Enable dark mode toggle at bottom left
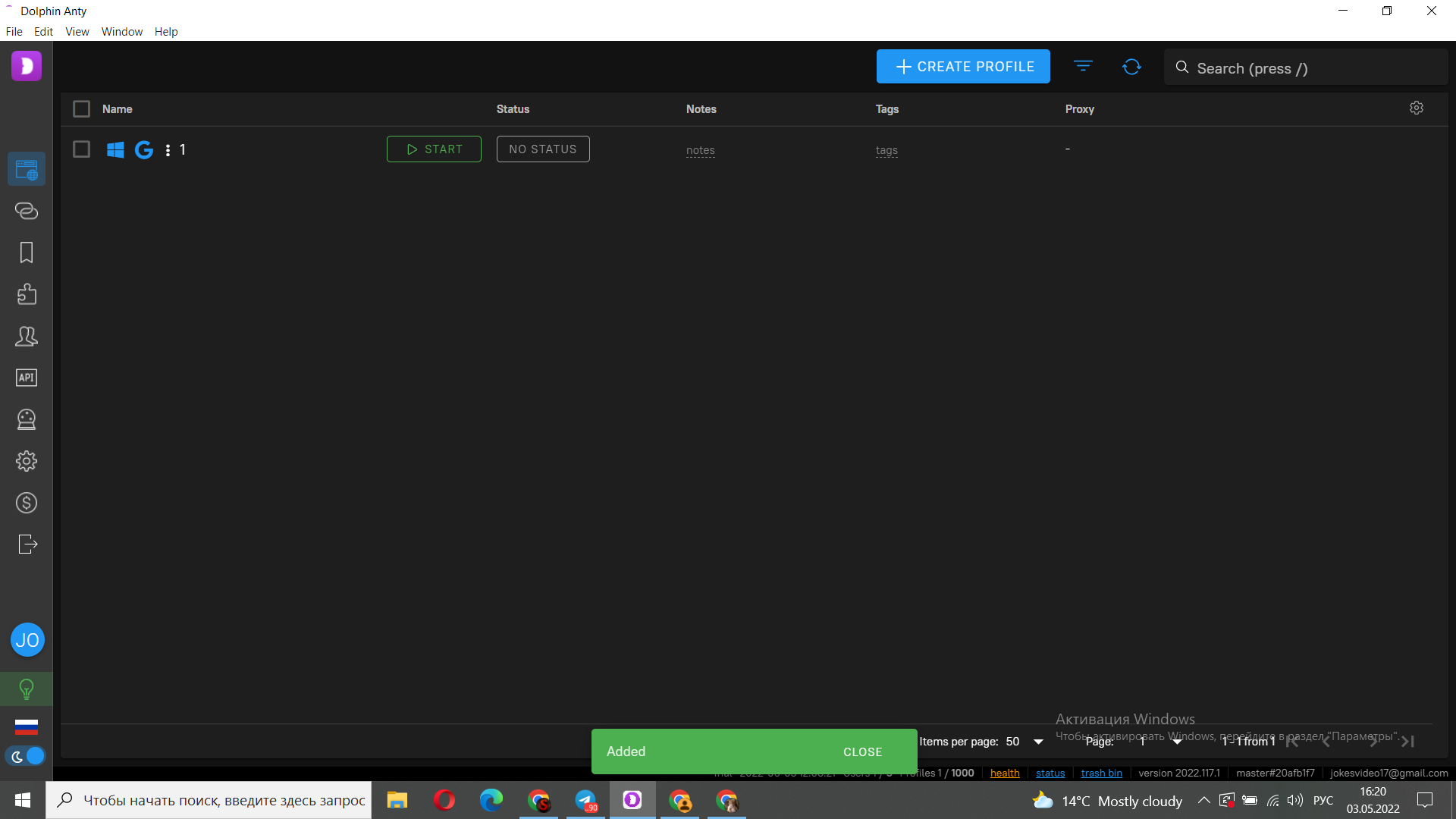 pyautogui.click(x=27, y=757)
